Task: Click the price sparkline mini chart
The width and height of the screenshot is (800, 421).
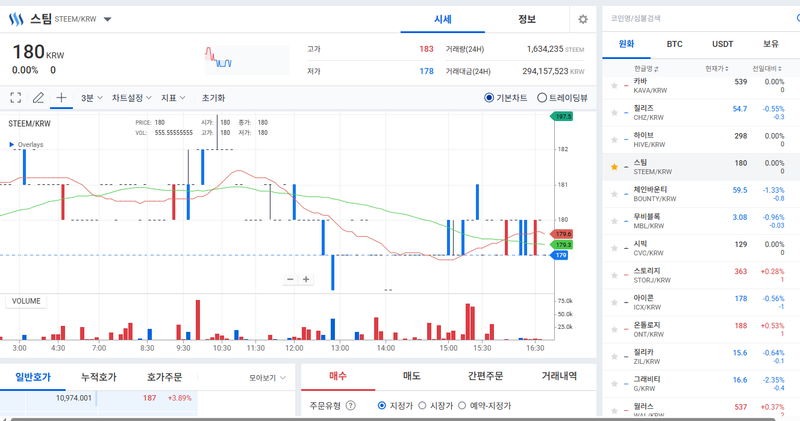Action: (246, 59)
